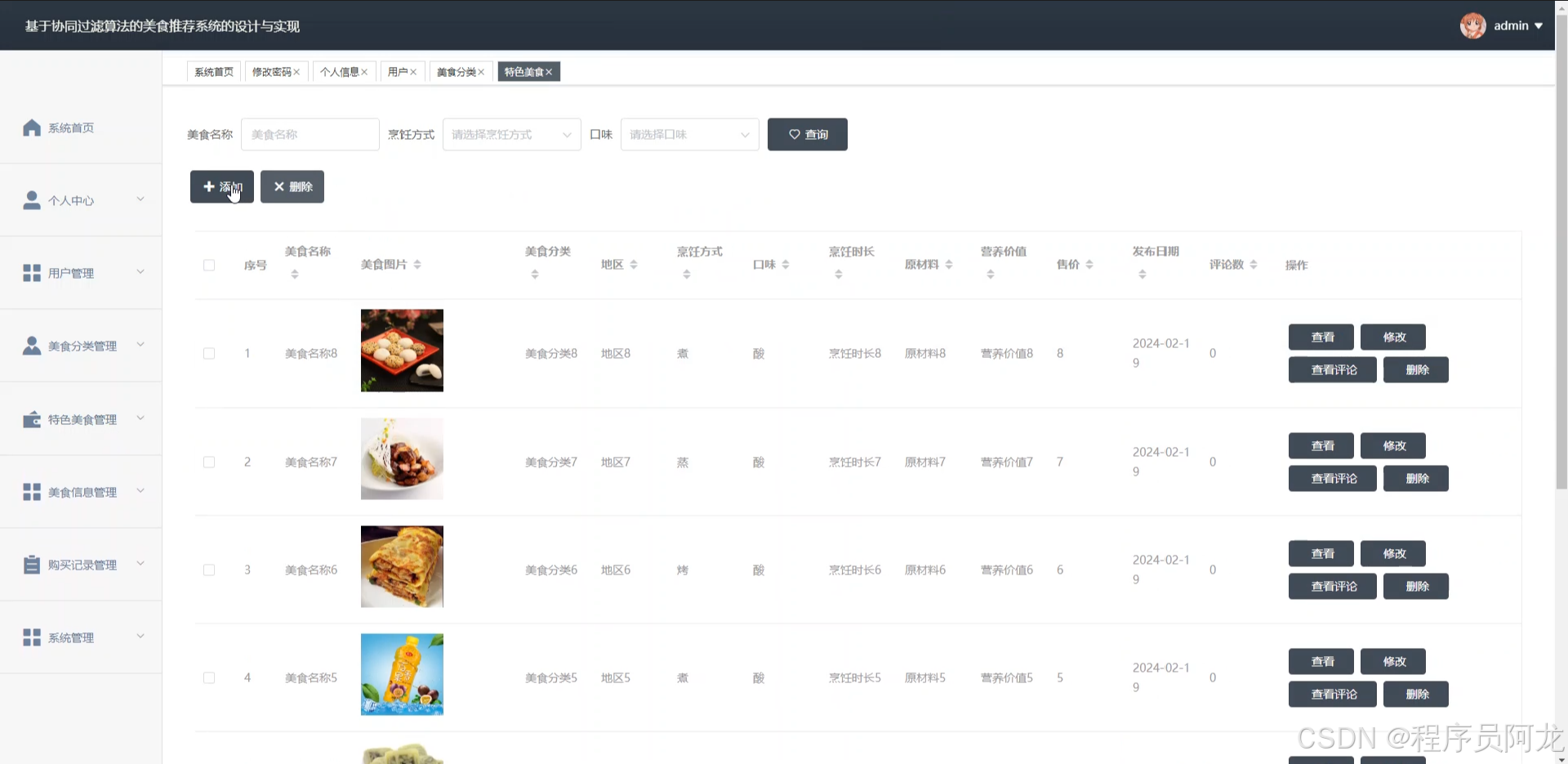Screen dimensions: 1568x764
Task: Close the 修改密码 tab
Action: click(x=296, y=72)
